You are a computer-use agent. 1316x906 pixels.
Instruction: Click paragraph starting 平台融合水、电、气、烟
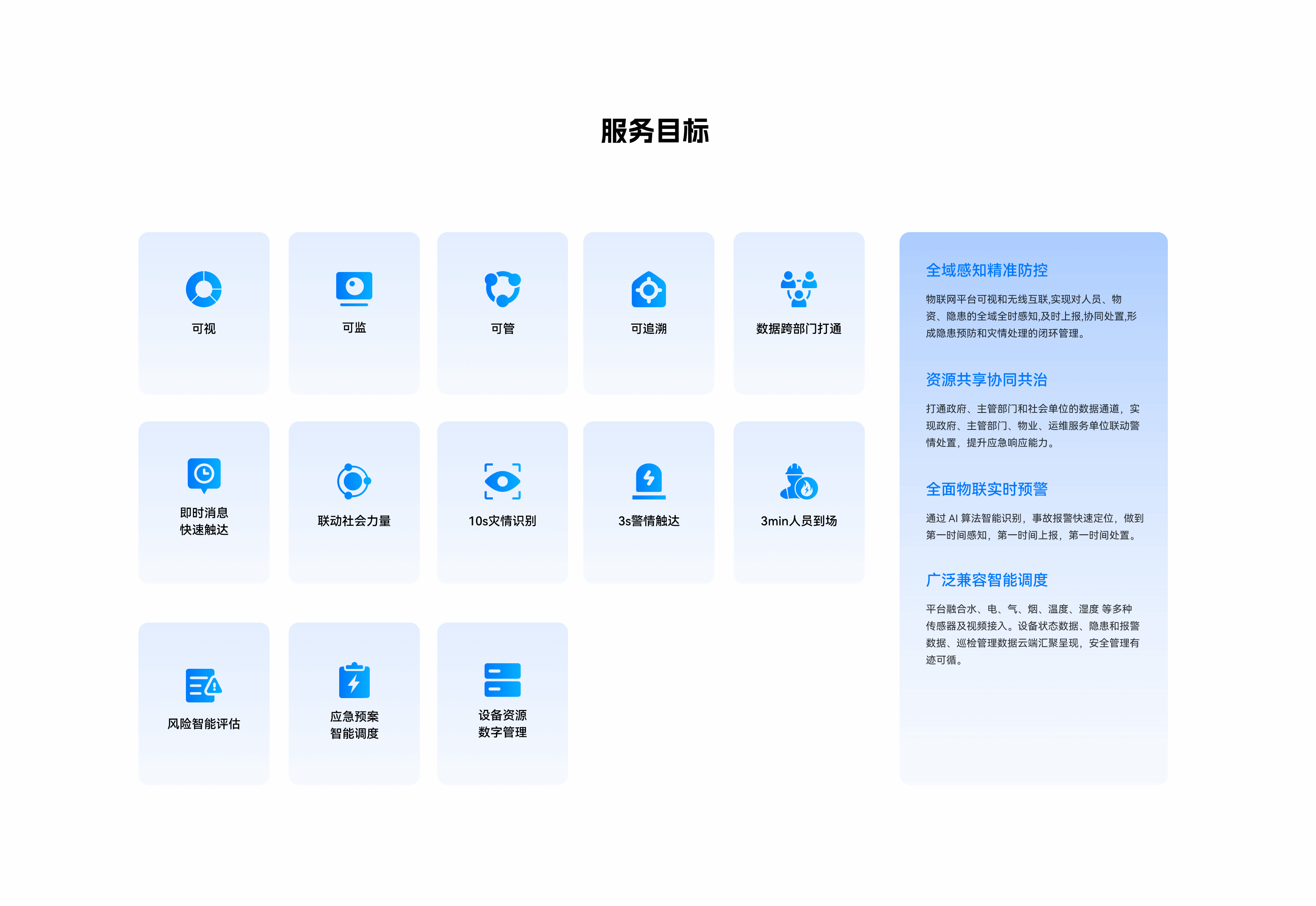[1033, 635]
